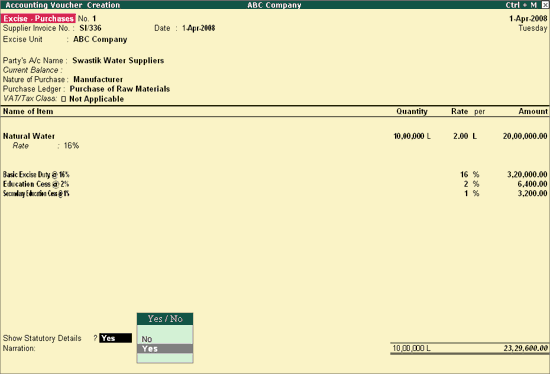Select Excise Unit ABC Company field

(x=100, y=39)
